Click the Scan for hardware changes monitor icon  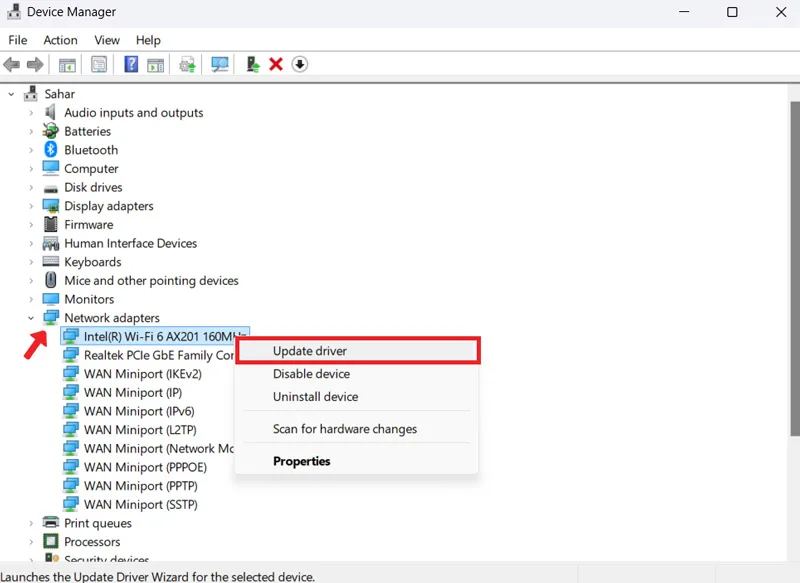coord(220,65)
